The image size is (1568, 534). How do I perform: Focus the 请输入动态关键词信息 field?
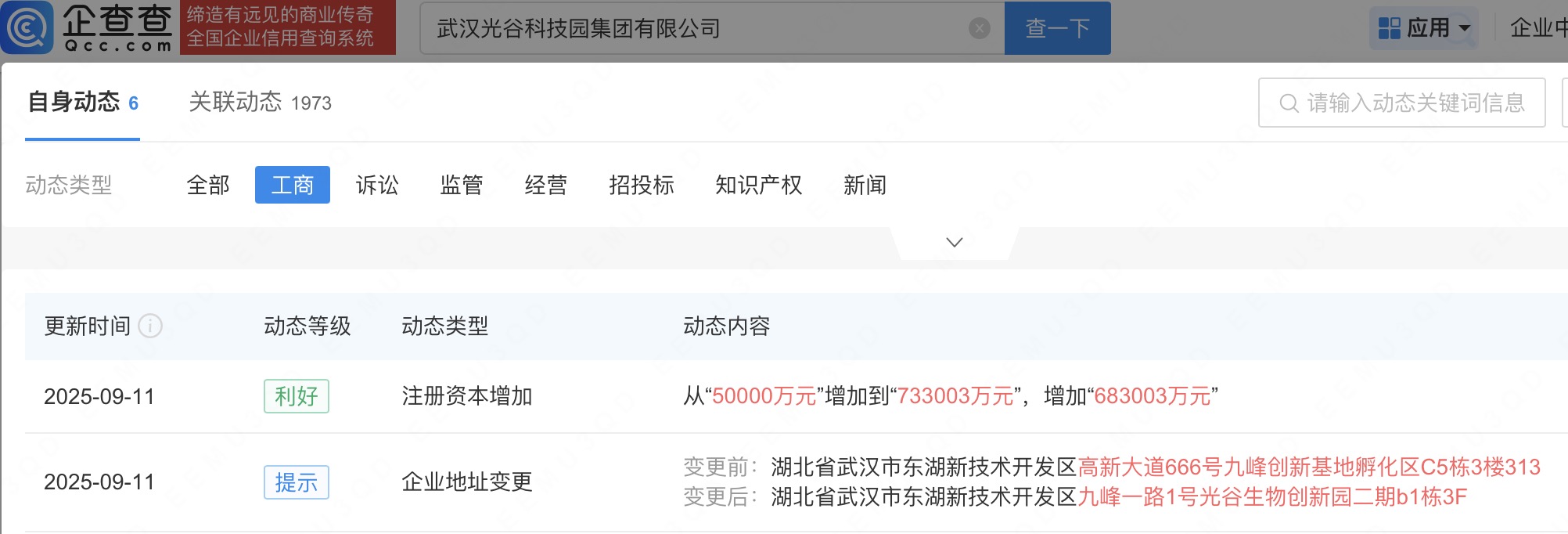1402,103
